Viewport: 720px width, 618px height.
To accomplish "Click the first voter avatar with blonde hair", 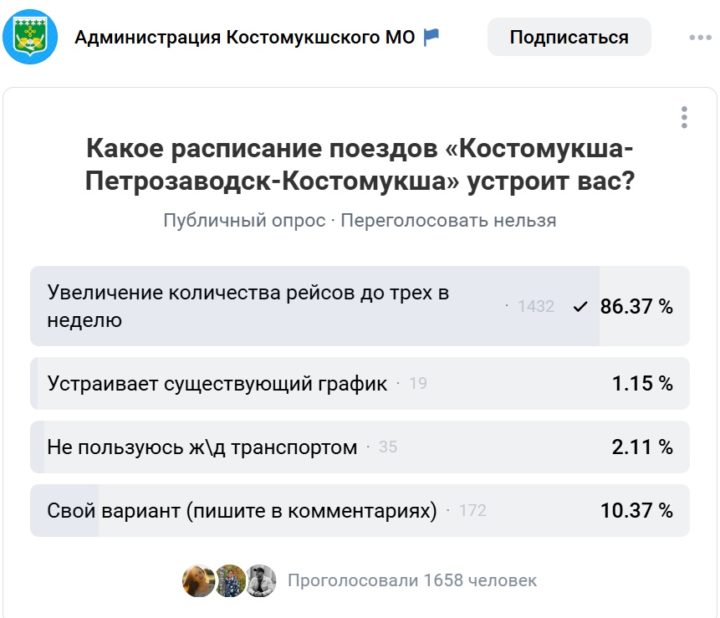I will click(198, 580).
